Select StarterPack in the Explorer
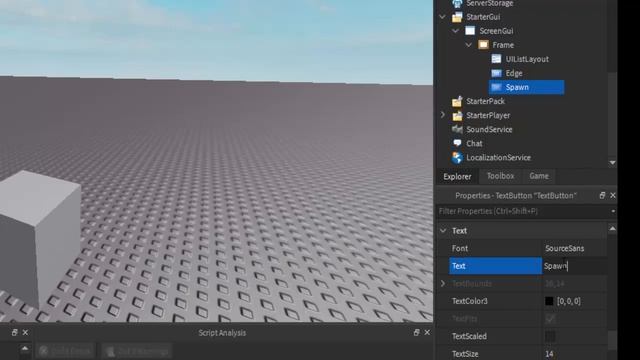This screenshot has width=640, height=360. pos(486,101)
